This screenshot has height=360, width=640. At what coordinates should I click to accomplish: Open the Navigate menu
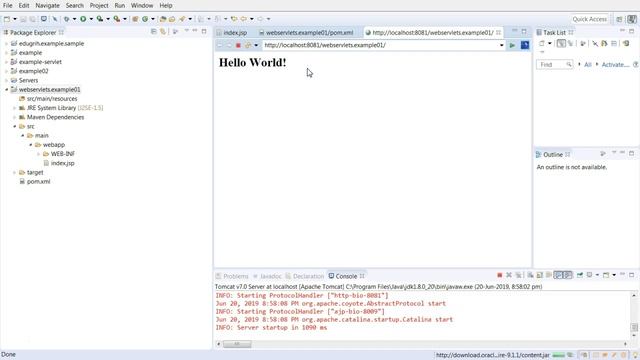pos(47,6)
